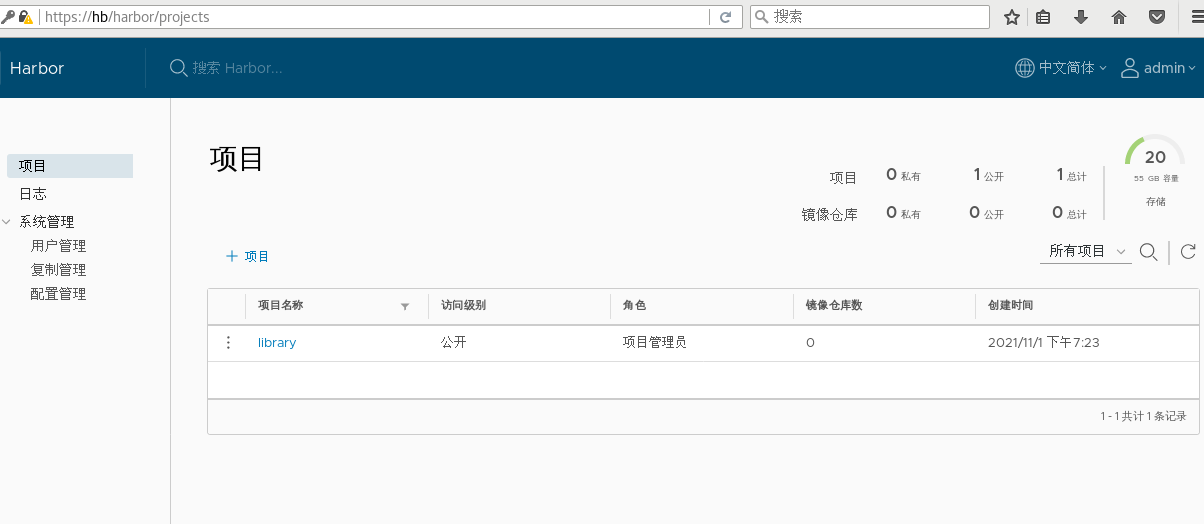Viewport: 1204px width, 524px height.
Task: Open the library row action menu
Action: pos(228,342)
